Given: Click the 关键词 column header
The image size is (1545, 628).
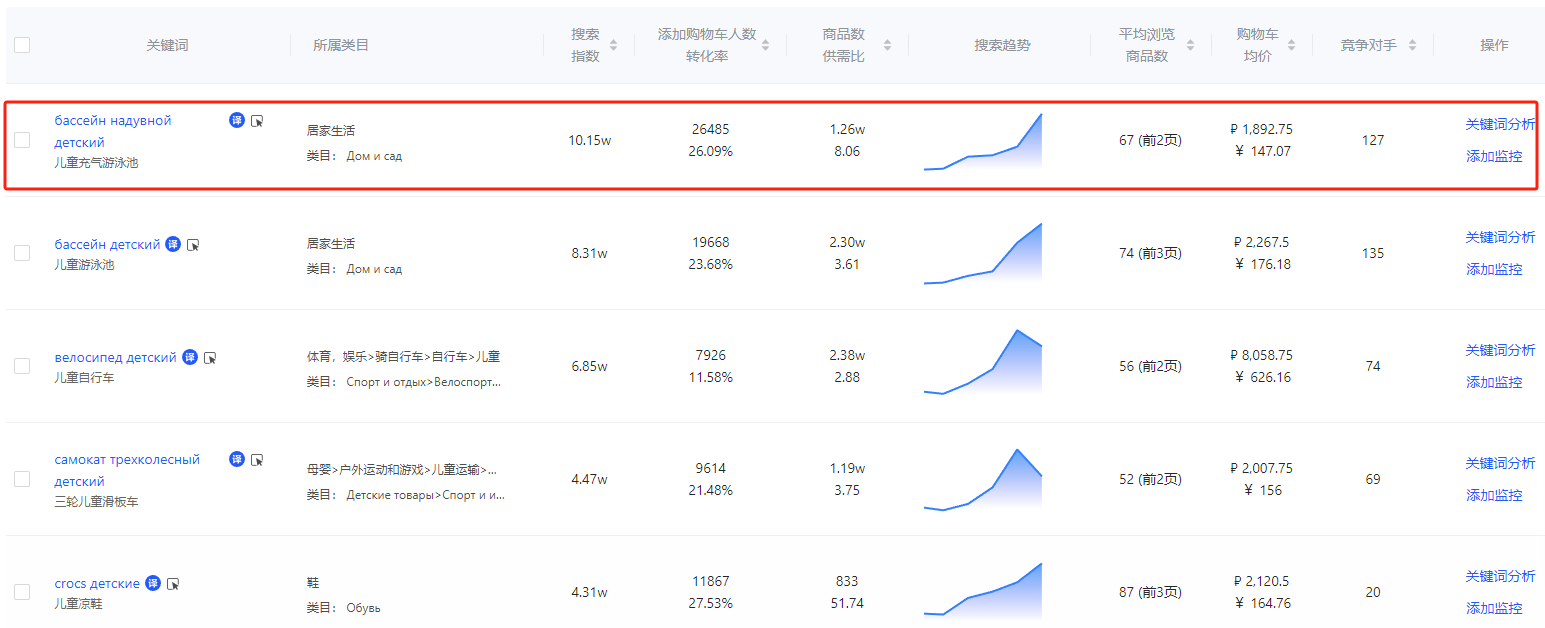Looking at the screenshot, I should tap(167, 45).
